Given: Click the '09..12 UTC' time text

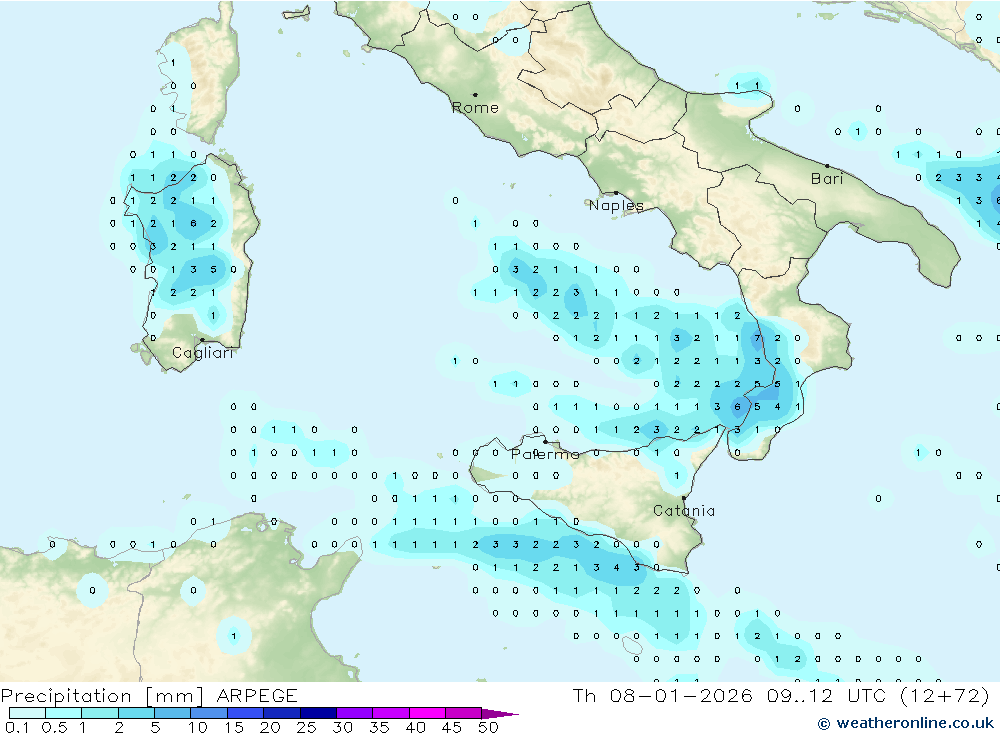Looking at the screenshot, I should [827, 695].
